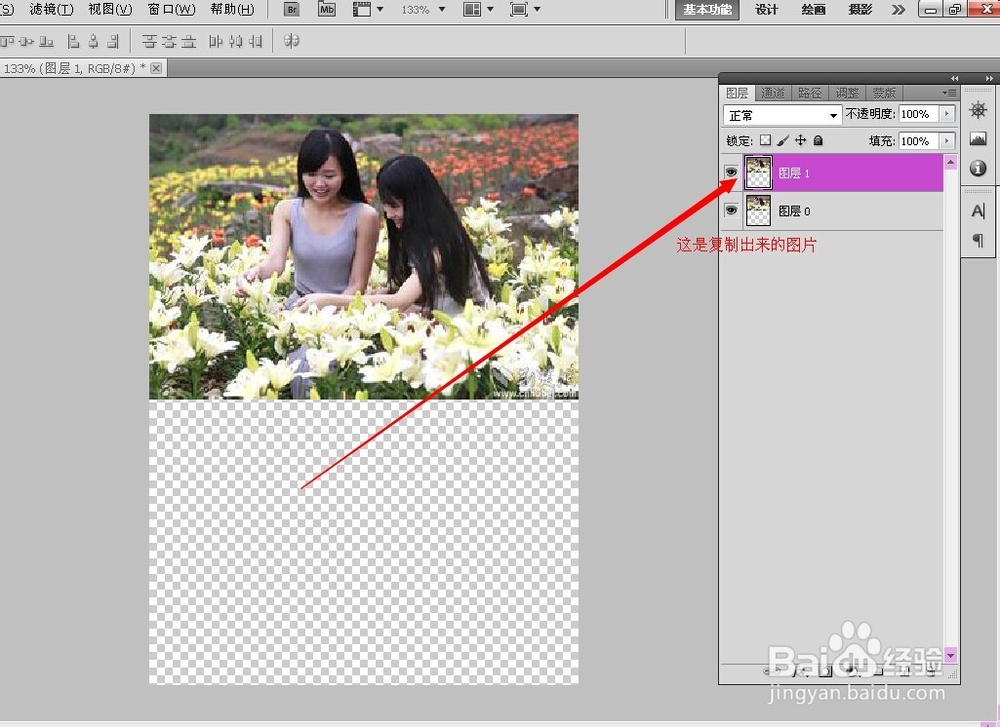Click the Auto-Align Layers icon
Image resolution: width=1000 pixels, height=727 pixels.
(291, 41)
